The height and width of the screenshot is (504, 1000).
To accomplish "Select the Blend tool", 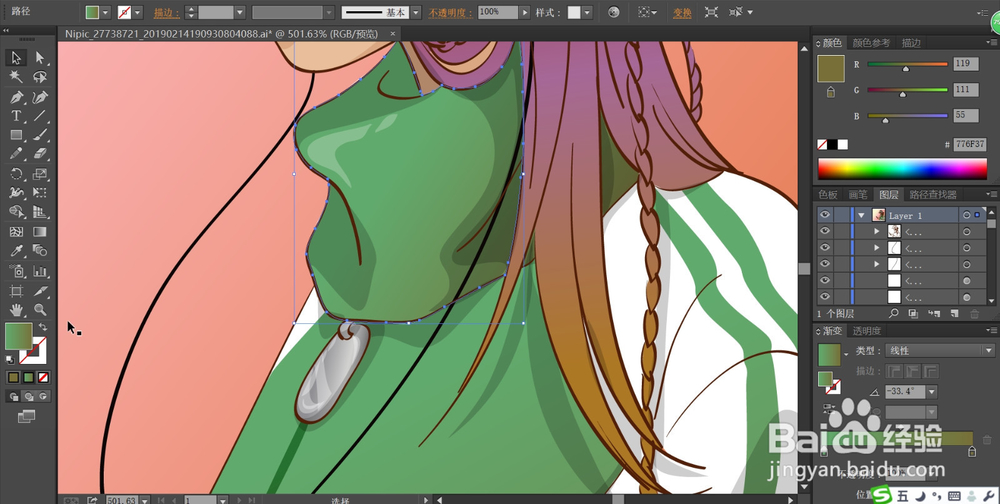I will [40, 251].
